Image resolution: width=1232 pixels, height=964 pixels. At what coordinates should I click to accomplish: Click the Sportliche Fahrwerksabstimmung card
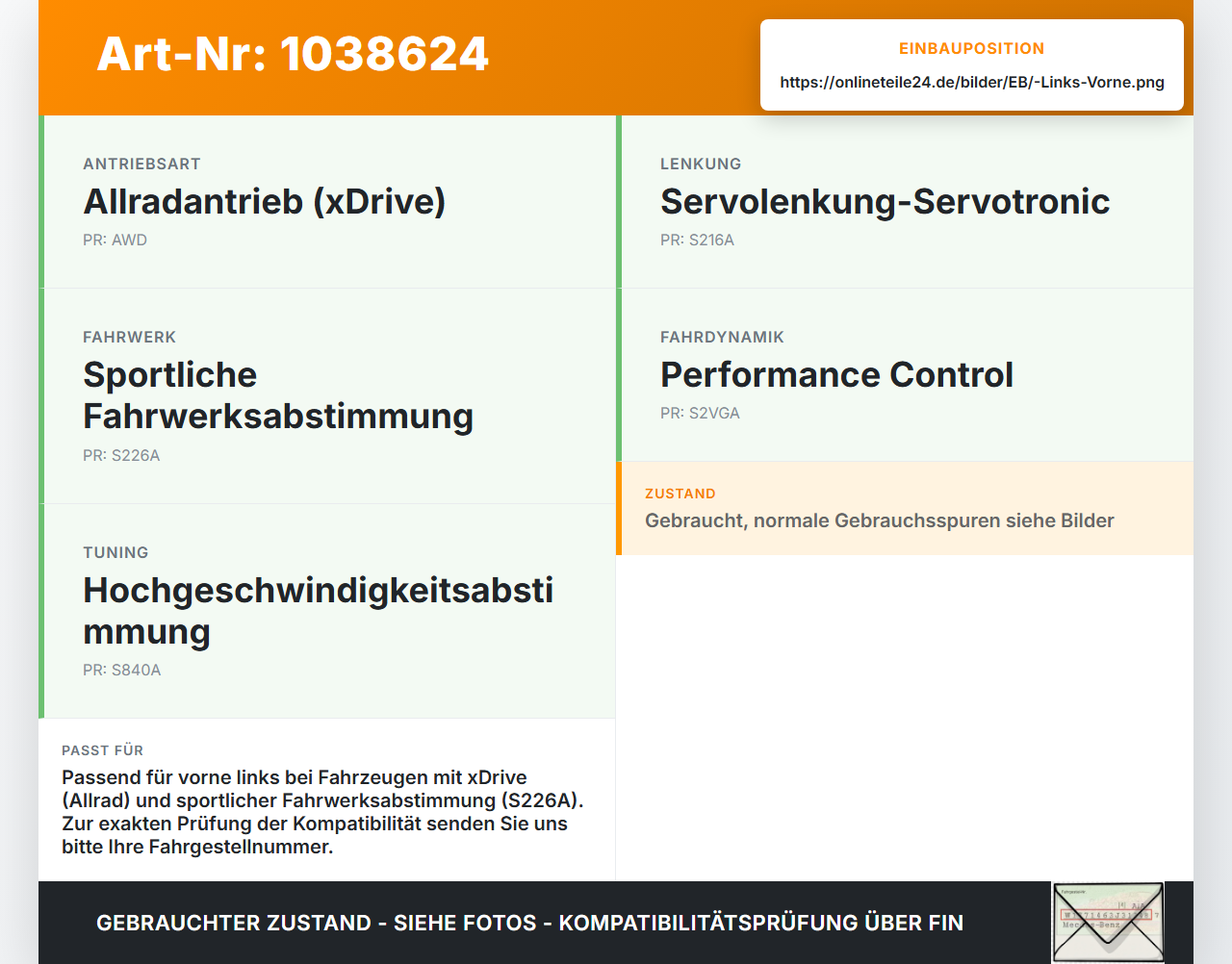tap(327, 396)
